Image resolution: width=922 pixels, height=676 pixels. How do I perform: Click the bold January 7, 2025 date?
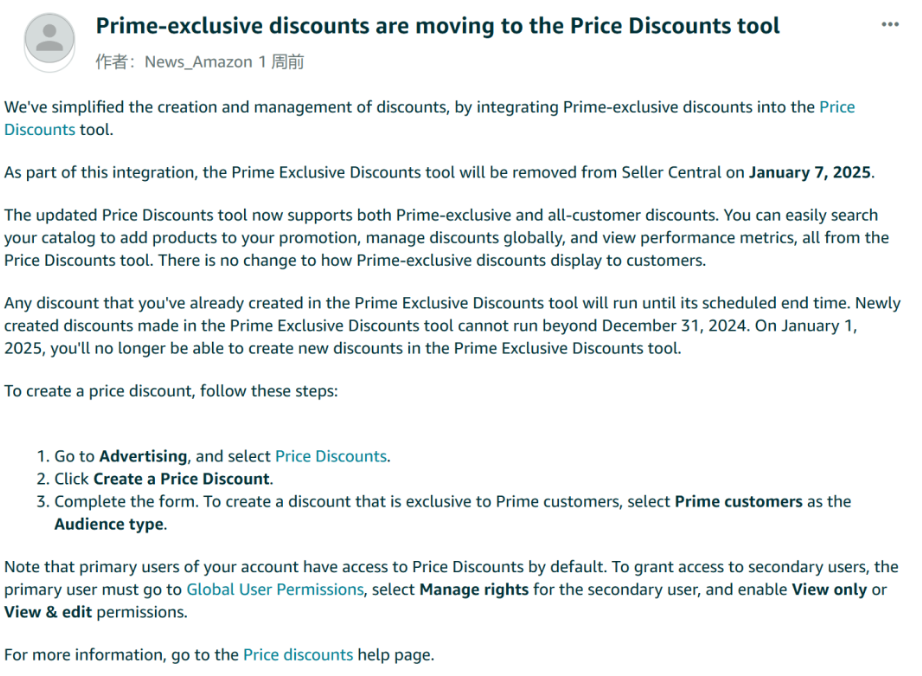[x=810, y=172]
